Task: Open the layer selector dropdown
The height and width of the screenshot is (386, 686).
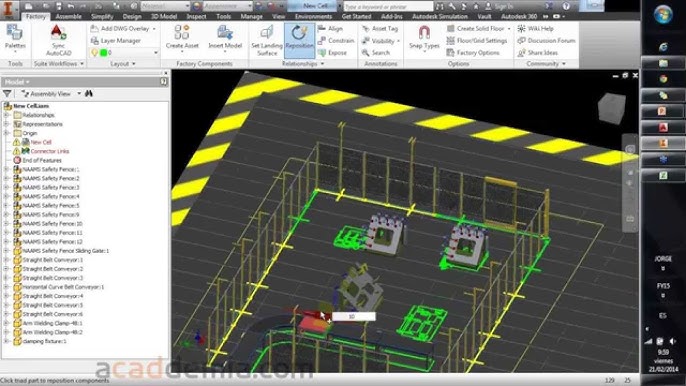Action: coord(156,53)
